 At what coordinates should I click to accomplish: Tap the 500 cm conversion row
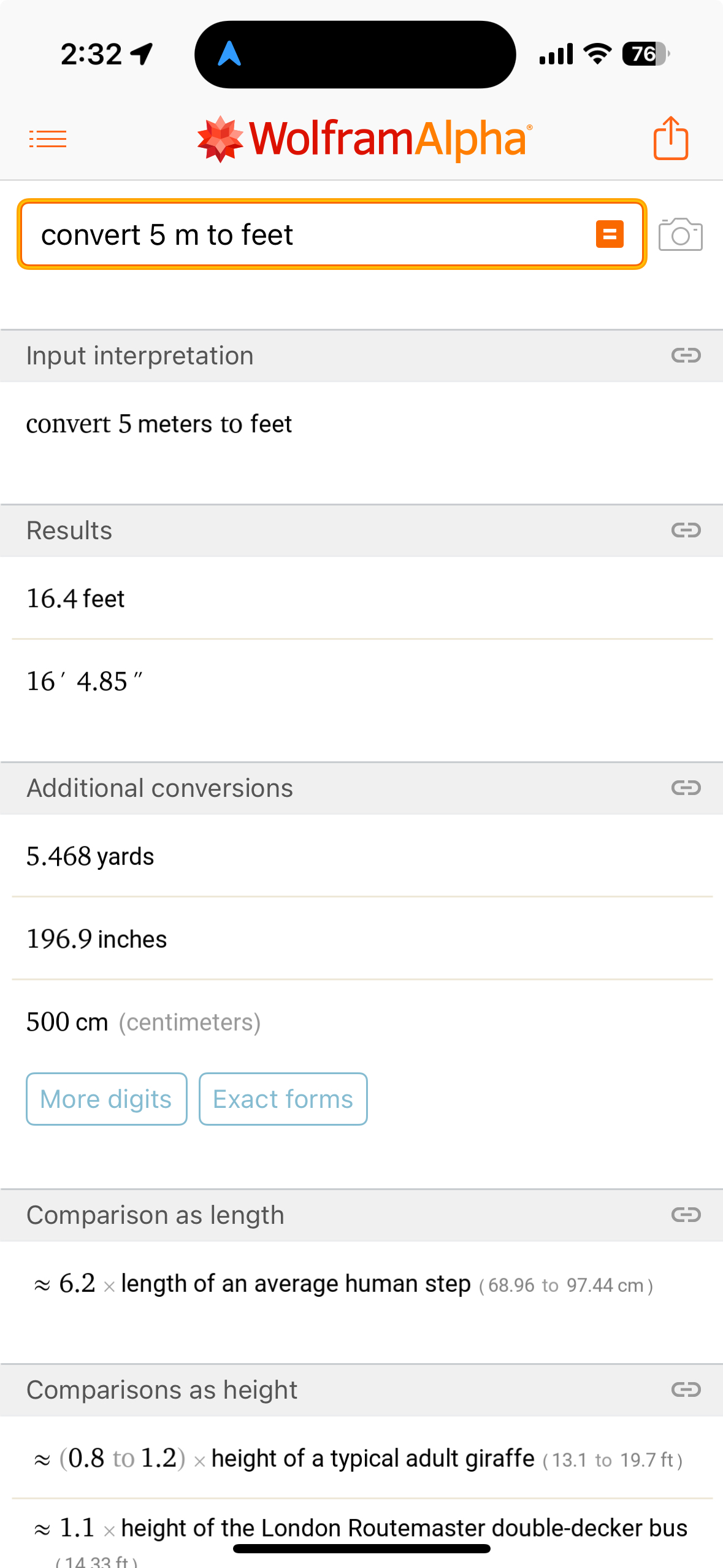pos(143,1022)
